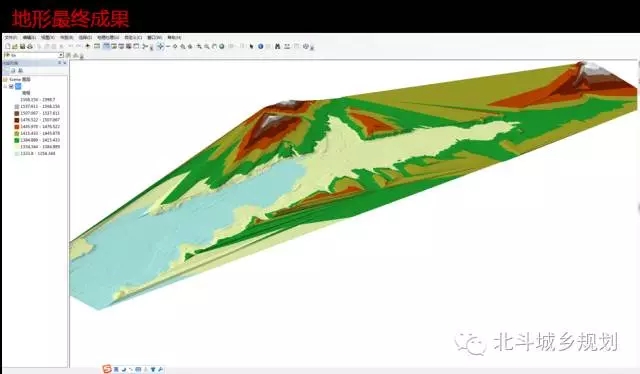Click the Add Data button icon
640x374 pixels.
tap(88, 46)
